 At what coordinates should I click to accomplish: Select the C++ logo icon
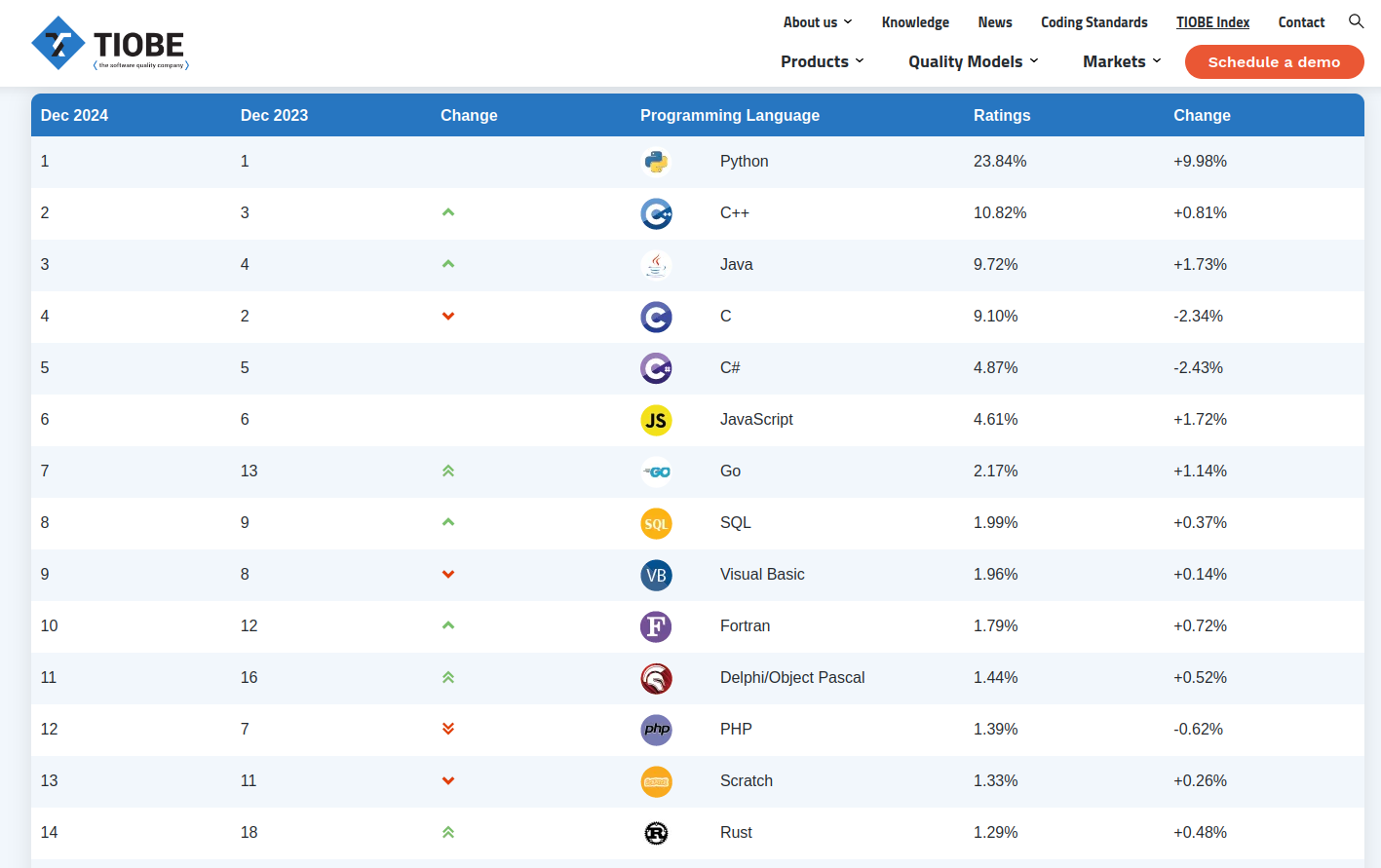656,213
